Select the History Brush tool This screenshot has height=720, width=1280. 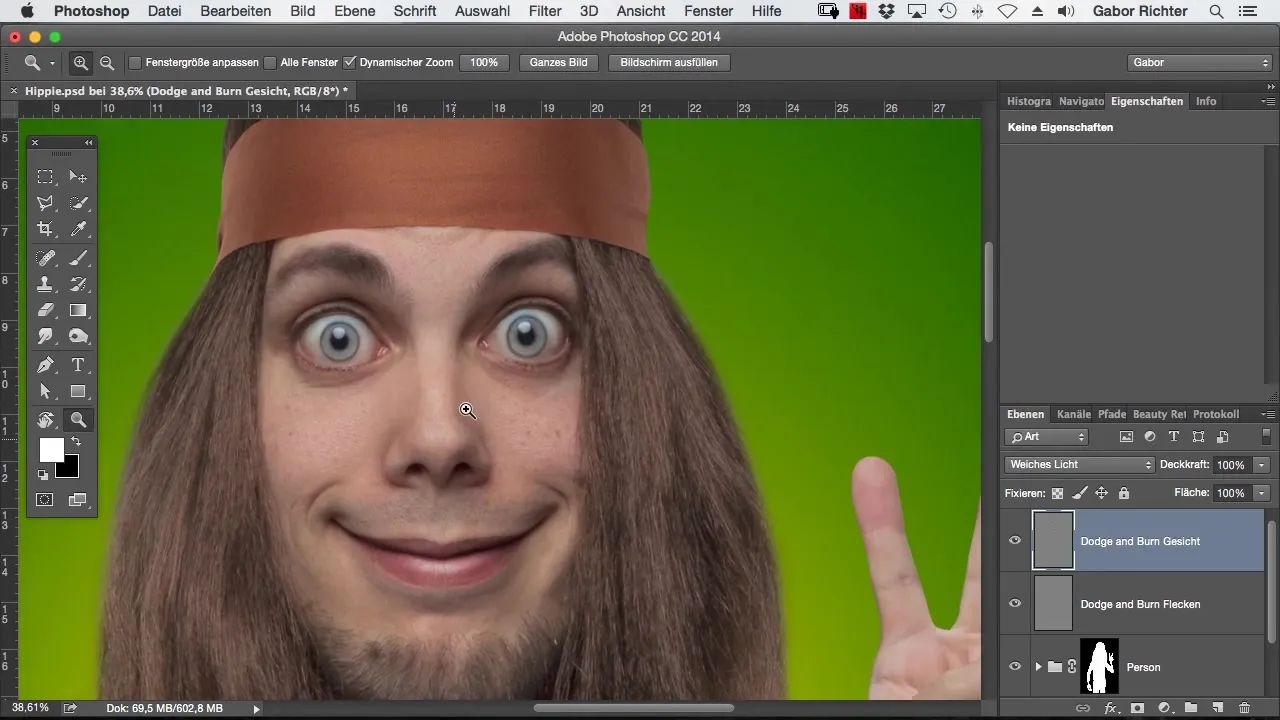pyautogui.click(x=78, y=284)
